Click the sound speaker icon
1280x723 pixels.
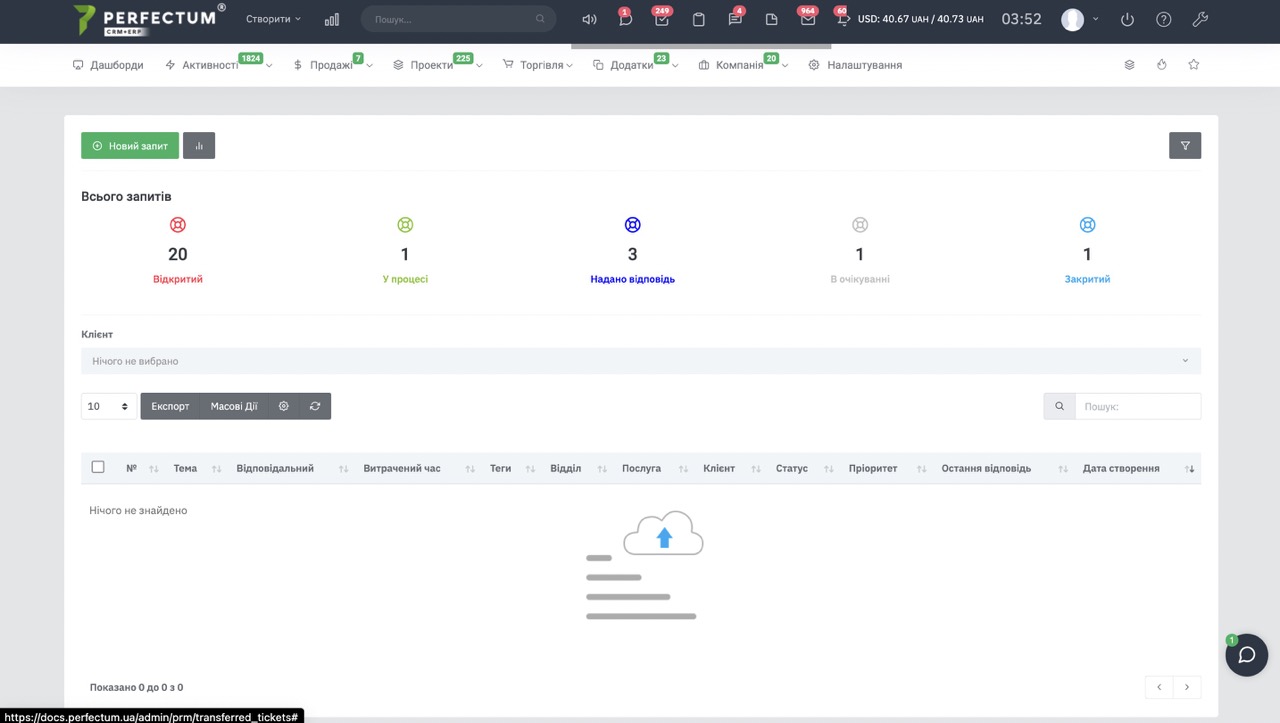tap(589, 20)
